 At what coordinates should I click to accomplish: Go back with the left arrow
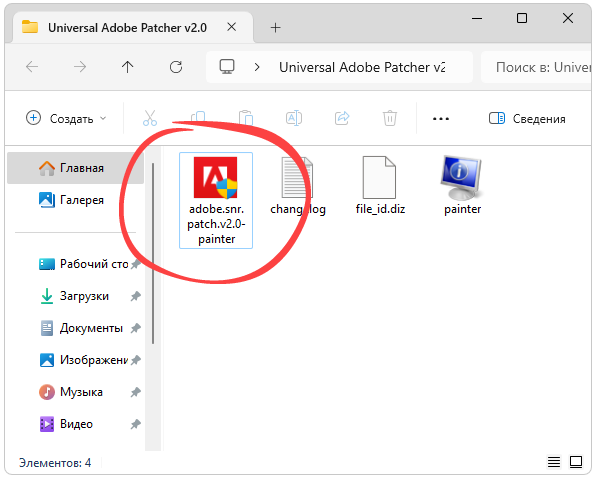(x=32, y=67)
